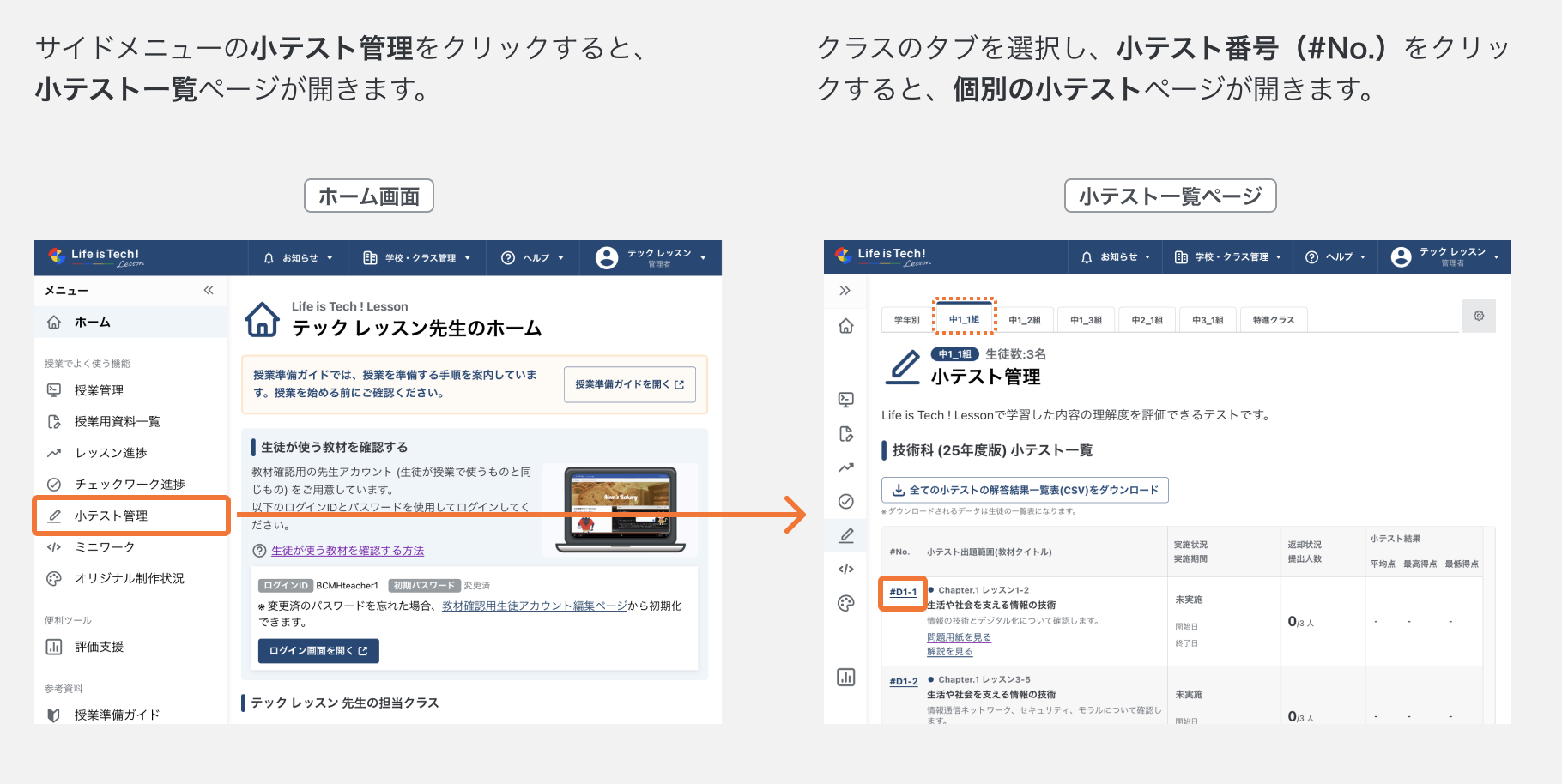Switch to the 中1_2組 class tab
Viewport: 1562px width, 784px height.
tap(1025, 318)
